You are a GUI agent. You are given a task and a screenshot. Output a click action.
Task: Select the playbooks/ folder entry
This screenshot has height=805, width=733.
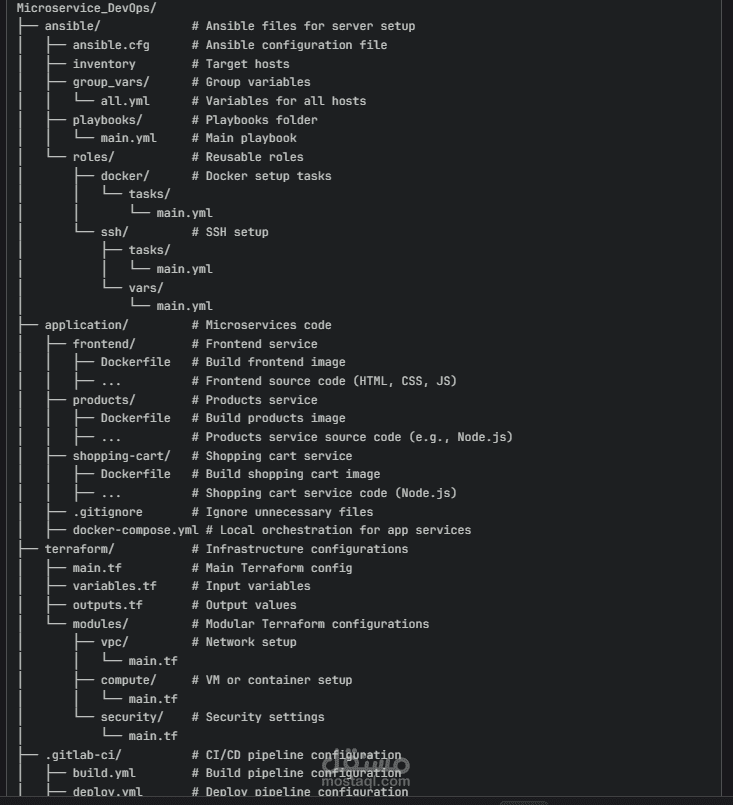[107, 120]
